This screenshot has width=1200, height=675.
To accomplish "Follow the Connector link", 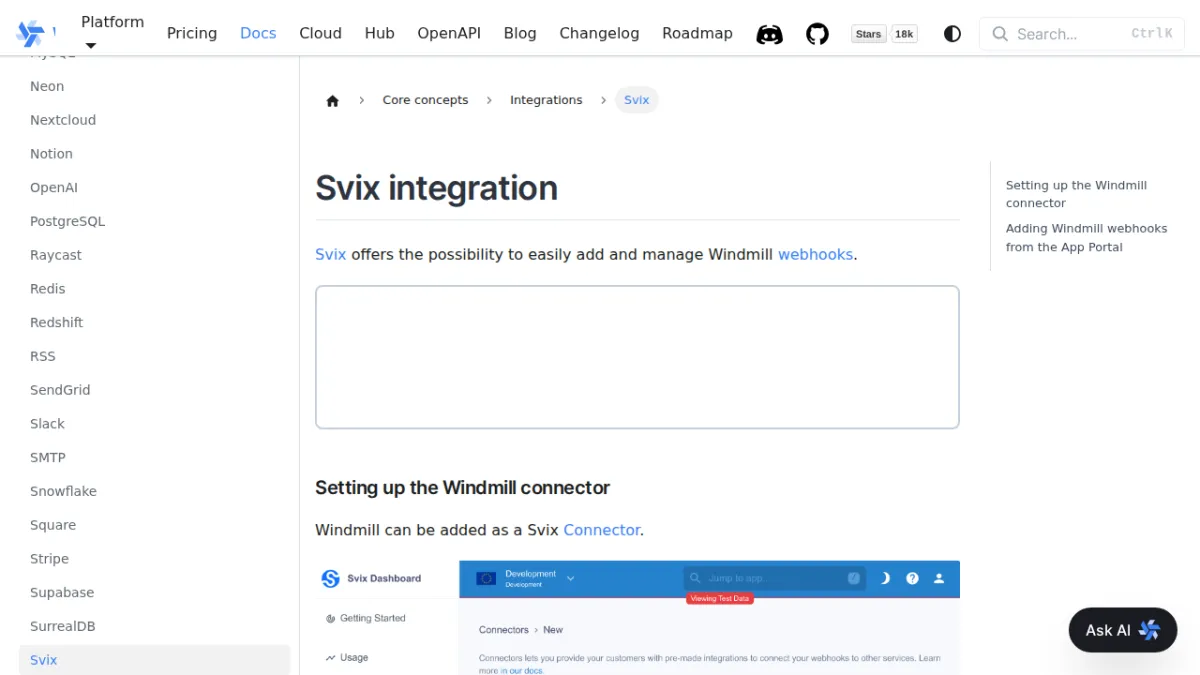I will 601,530.
